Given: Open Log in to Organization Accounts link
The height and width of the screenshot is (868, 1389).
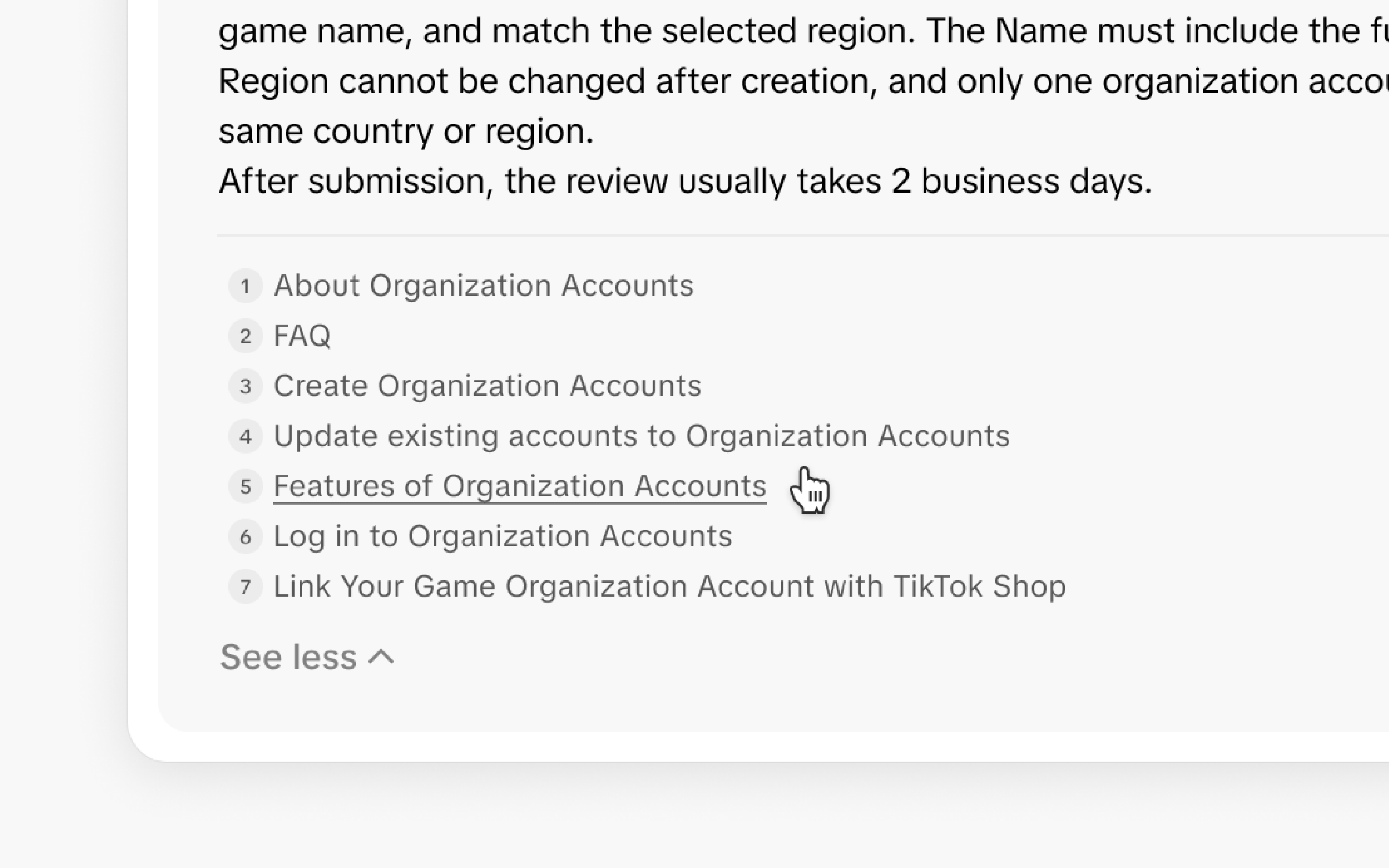Looking at the screenshot, I should tap(503, 536).
